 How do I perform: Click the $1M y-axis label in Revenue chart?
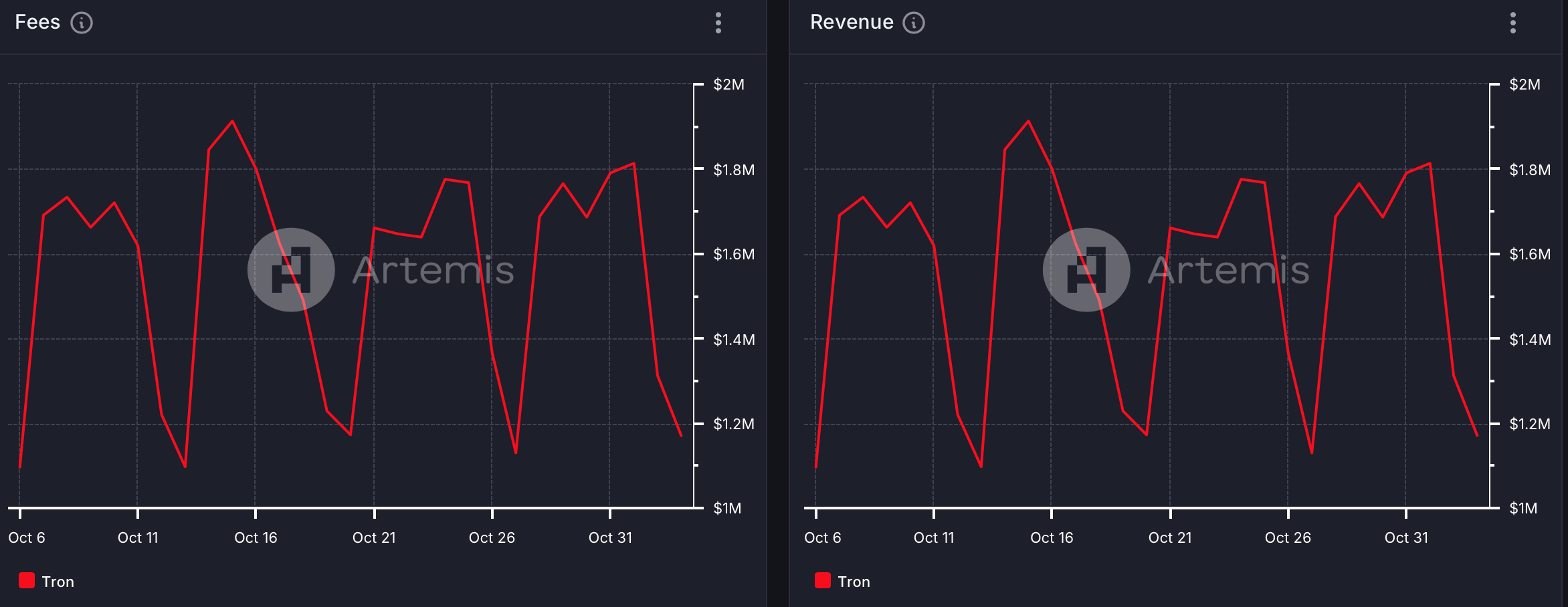click(1523, 508)
